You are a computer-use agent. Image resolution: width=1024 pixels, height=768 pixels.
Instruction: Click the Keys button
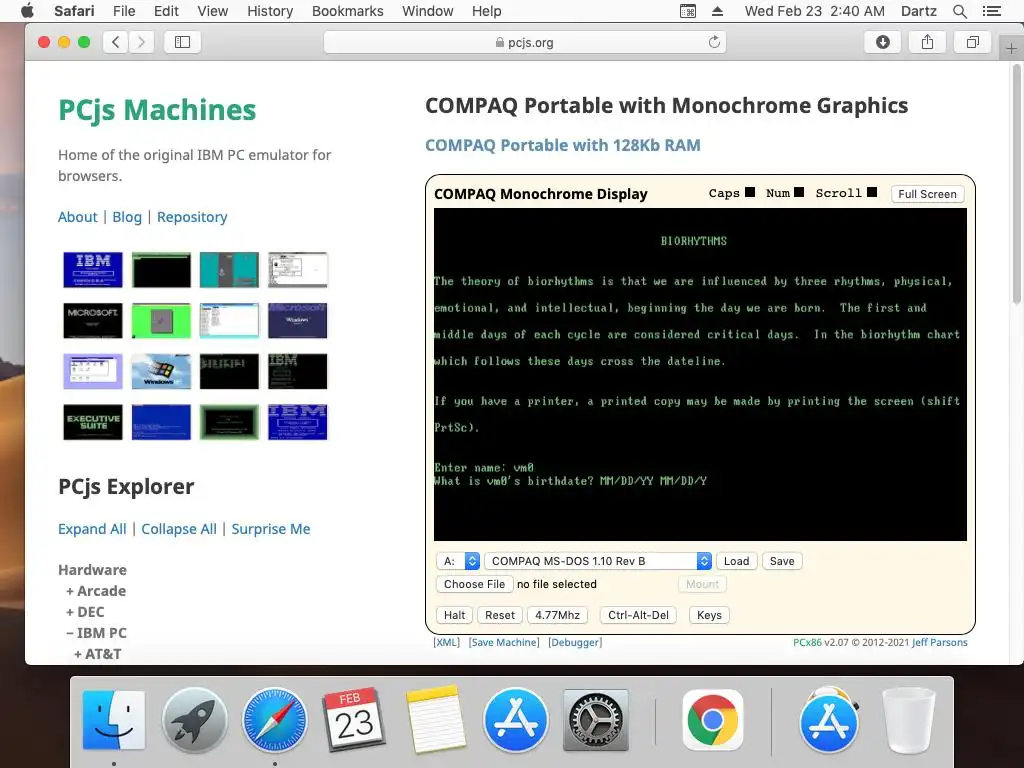pyautogui.click(x=709, y=615)
